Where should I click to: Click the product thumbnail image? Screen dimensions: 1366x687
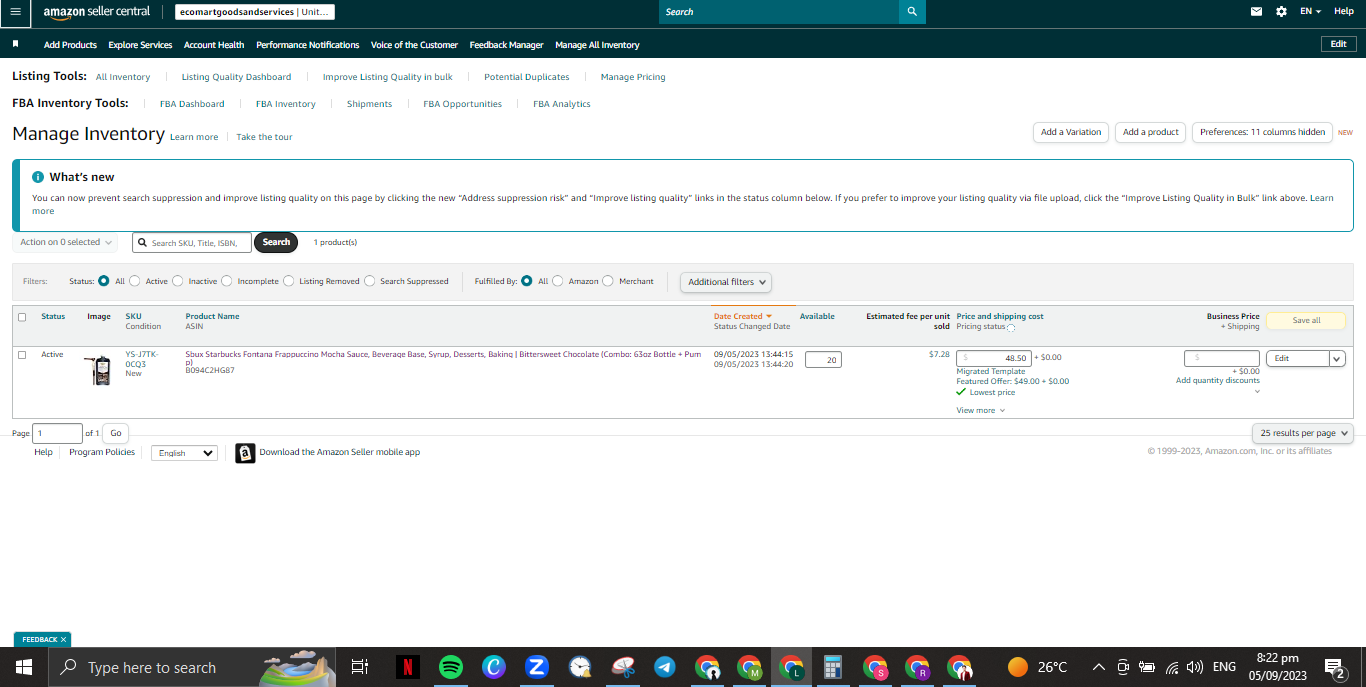pyautogui.click(x=99, y=369)
